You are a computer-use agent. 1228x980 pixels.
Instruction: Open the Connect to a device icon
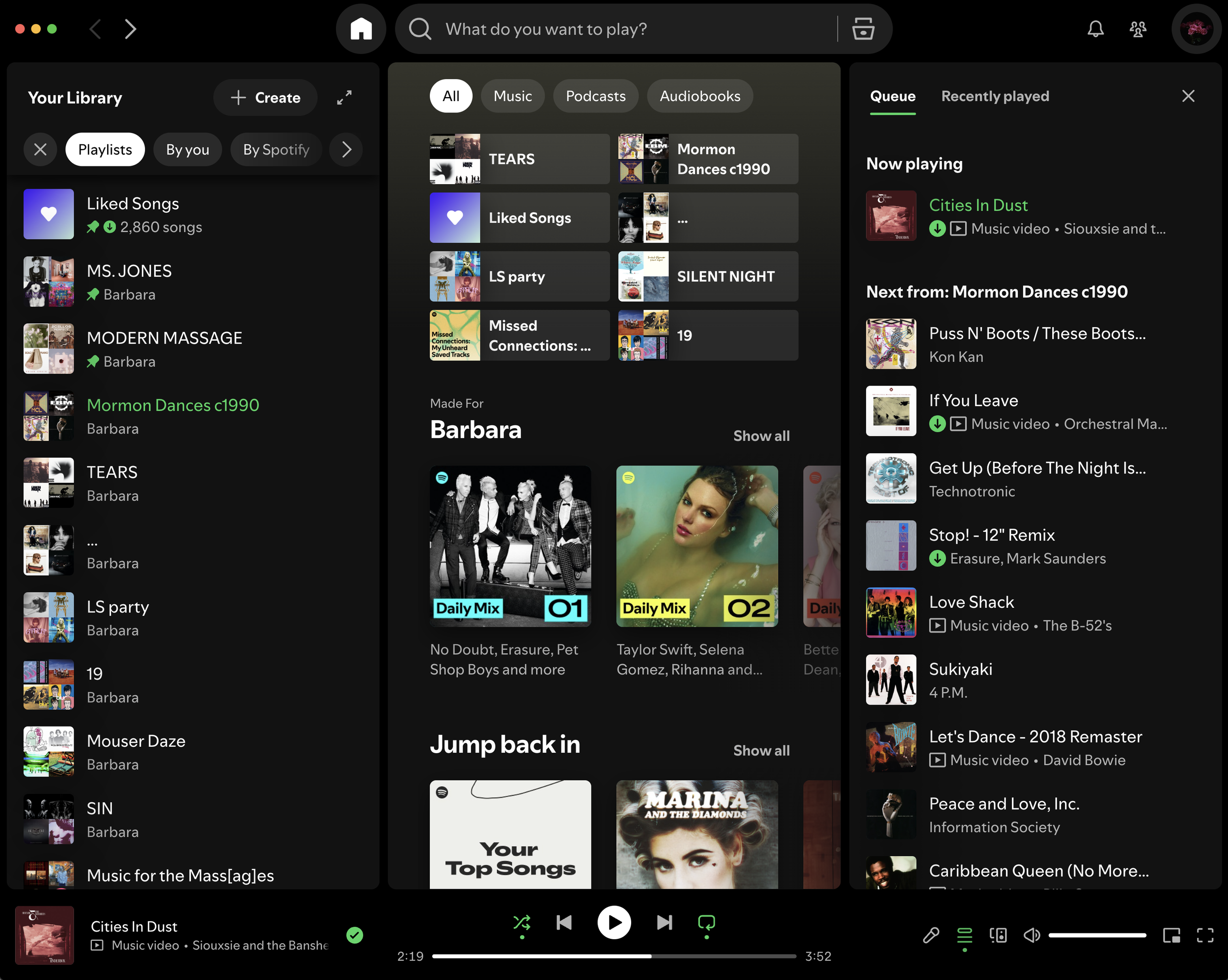[998, 935]
